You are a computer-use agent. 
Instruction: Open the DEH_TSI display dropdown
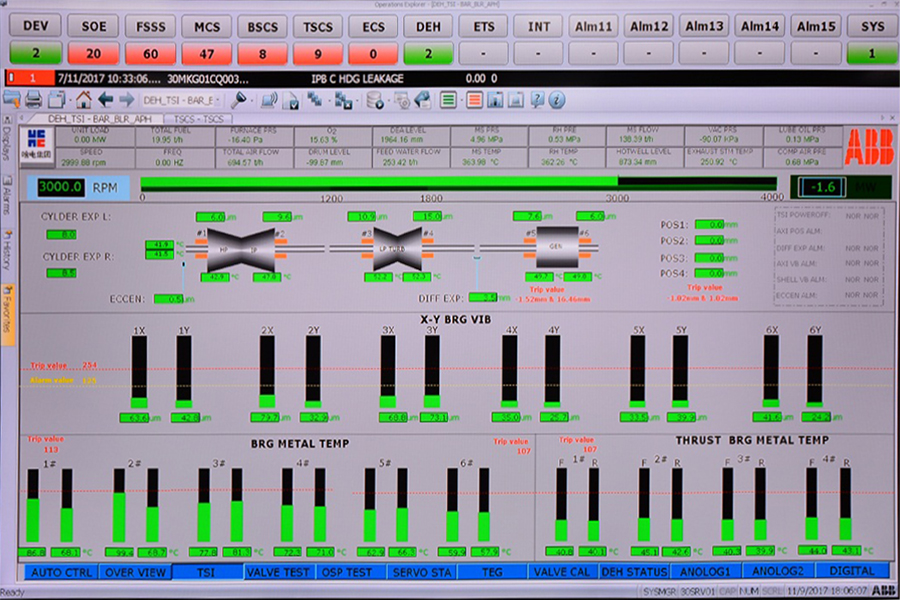pyautogui.click(x=179, y=99)
